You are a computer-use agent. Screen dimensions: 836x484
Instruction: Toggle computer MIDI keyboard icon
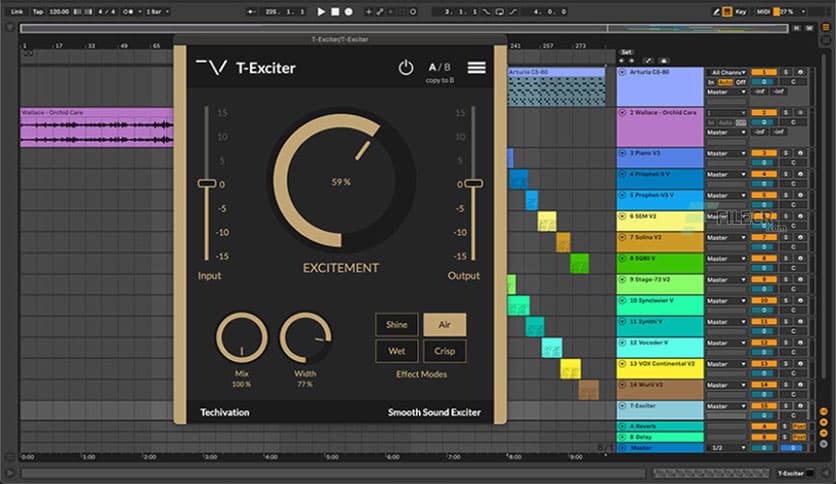tap(727, 11)
